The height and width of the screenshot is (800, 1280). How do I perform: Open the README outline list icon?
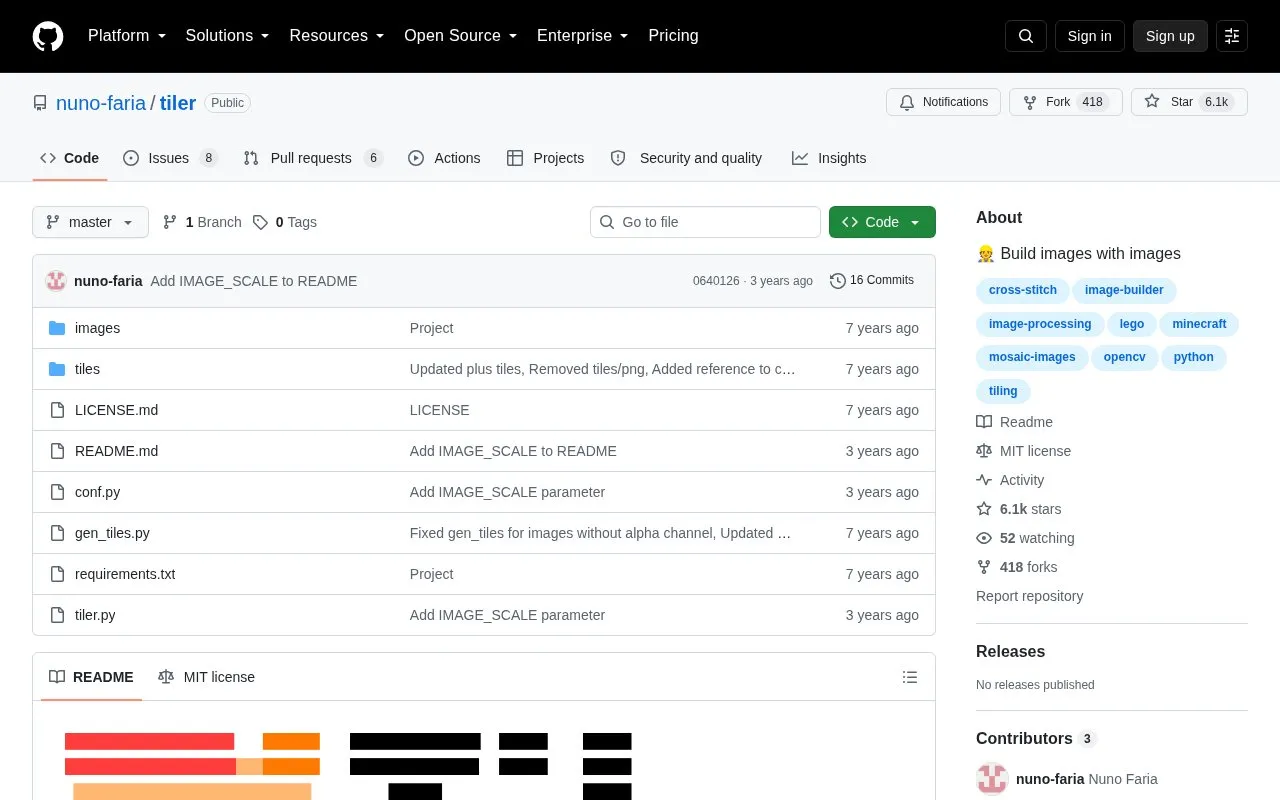point(910,677)
